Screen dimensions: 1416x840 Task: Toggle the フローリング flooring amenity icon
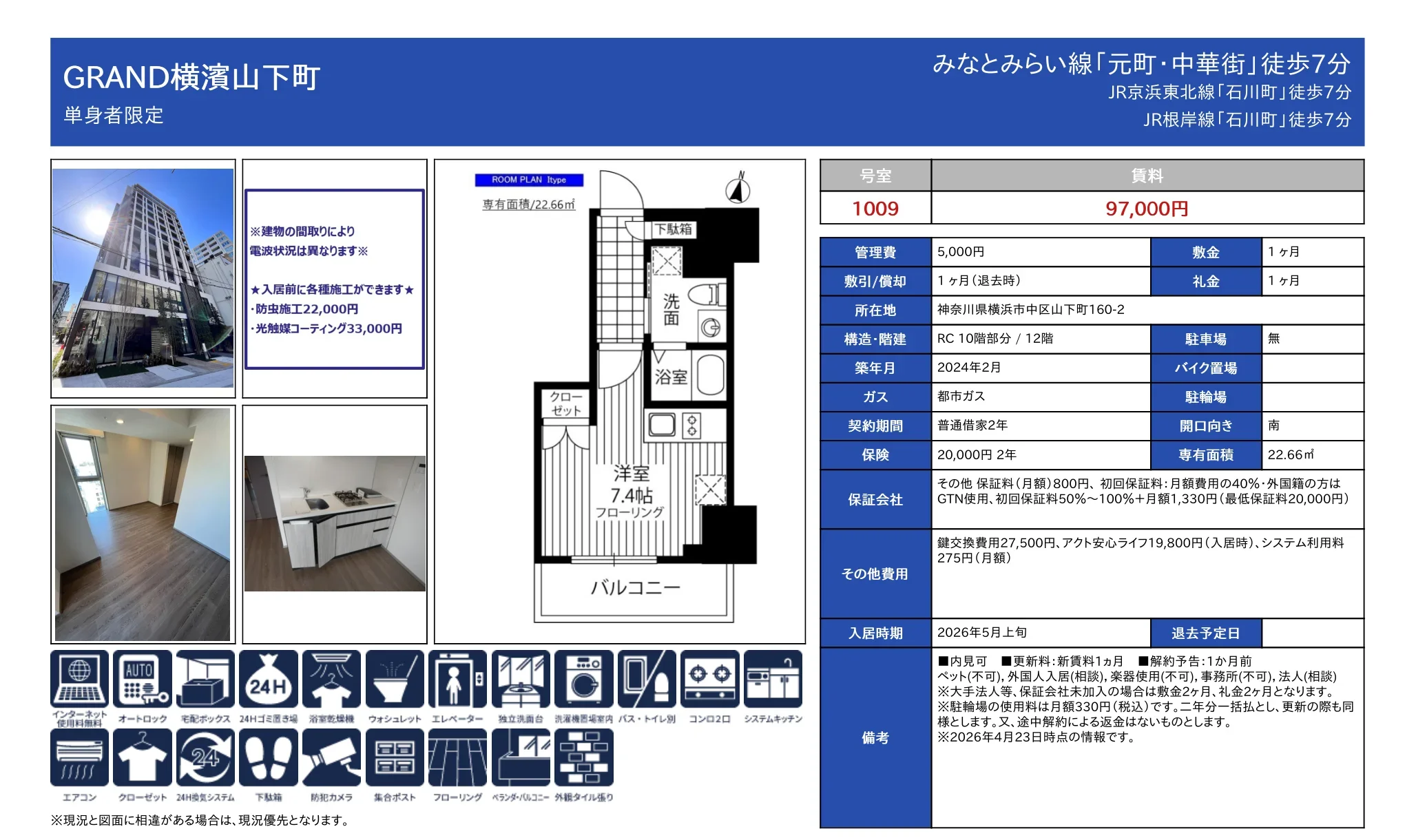[x=458, y=757]
